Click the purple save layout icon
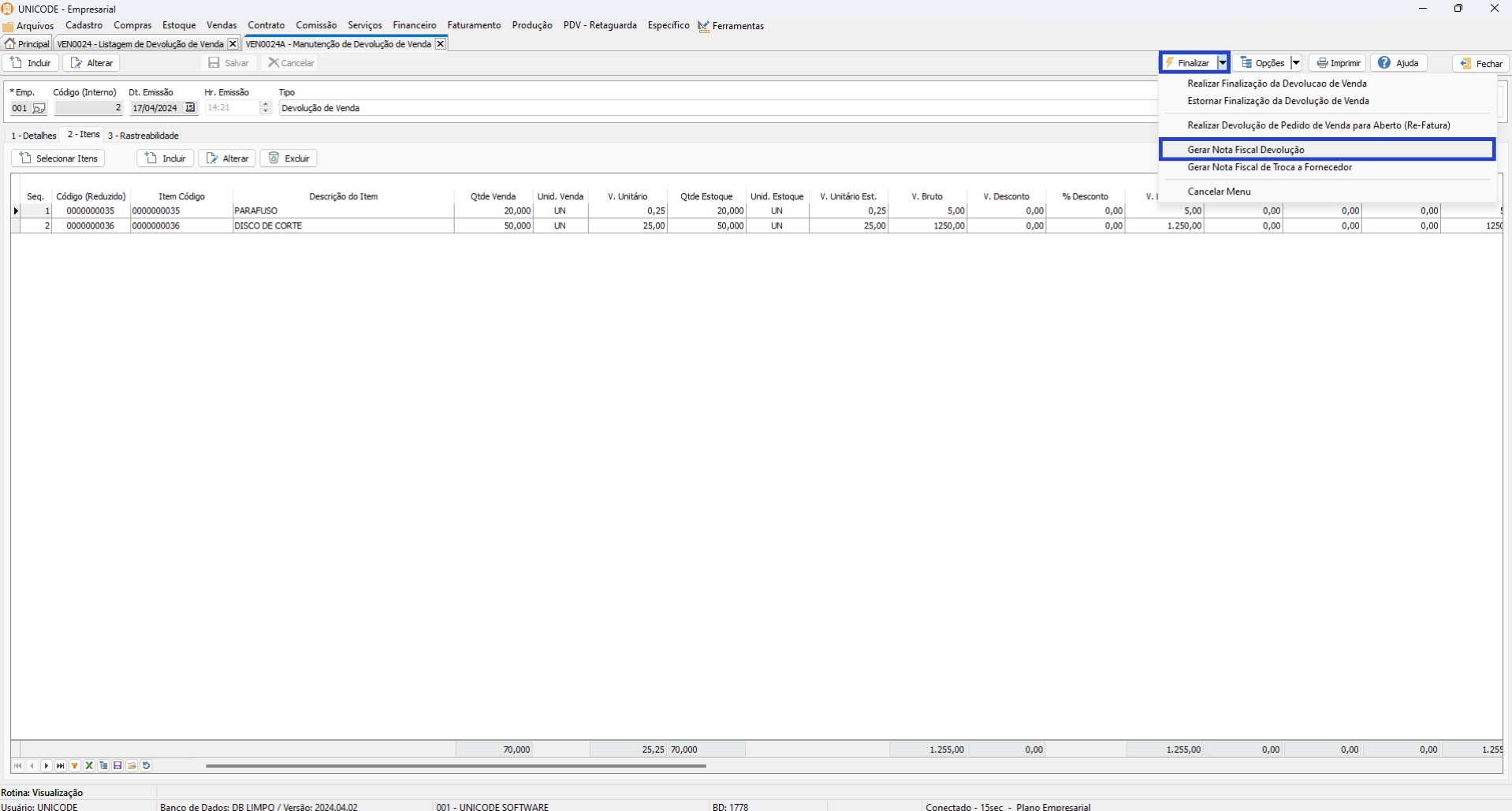 click(x=117, y=766)
